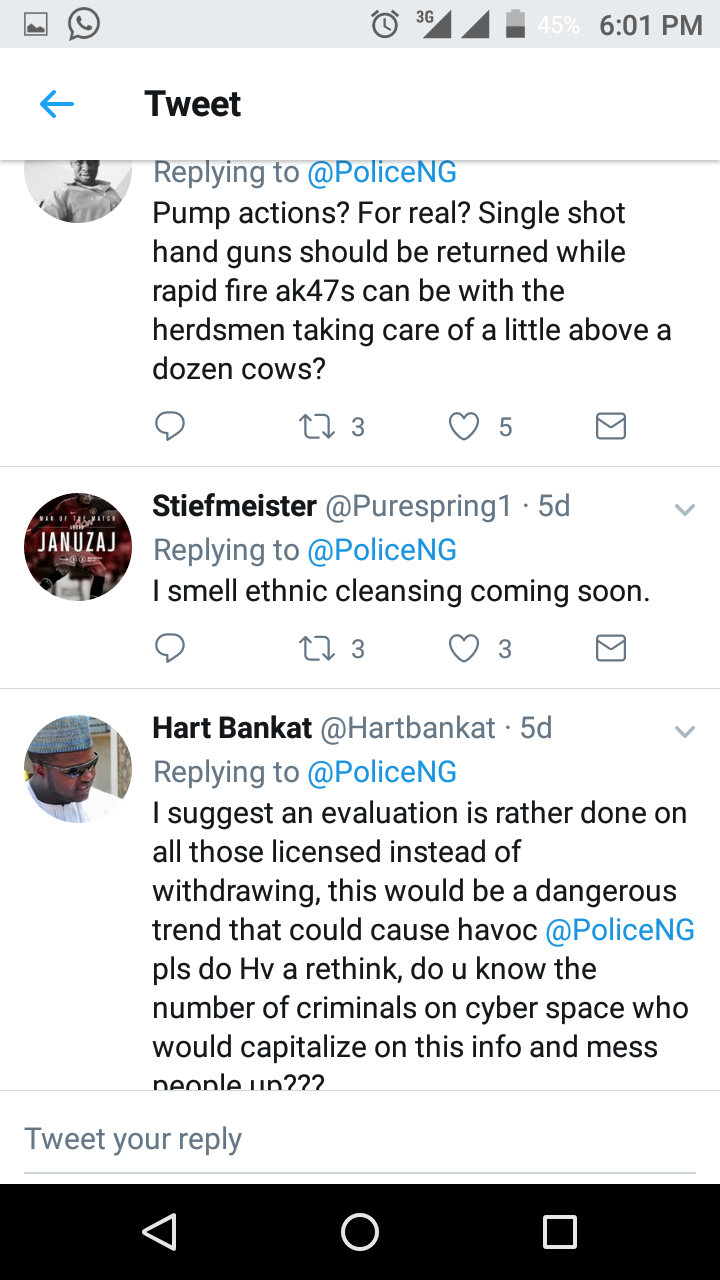720x1280 pixels.
Task: Open Hart Bankat username link
Action: 232,728
